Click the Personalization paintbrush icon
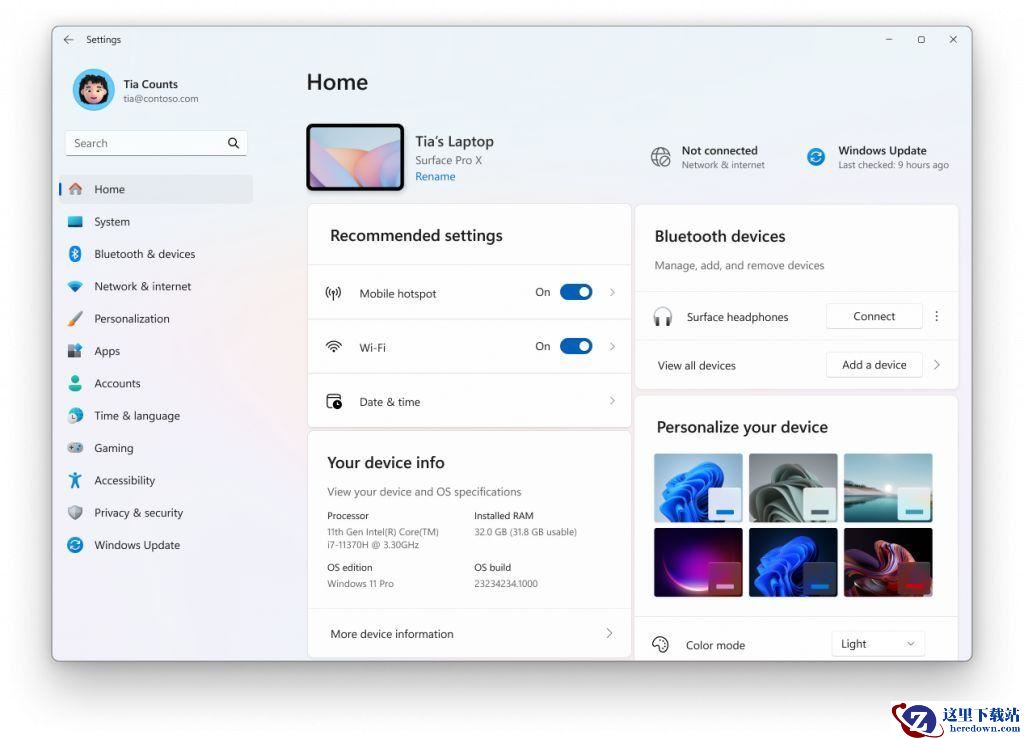 (x=75, y=319)
